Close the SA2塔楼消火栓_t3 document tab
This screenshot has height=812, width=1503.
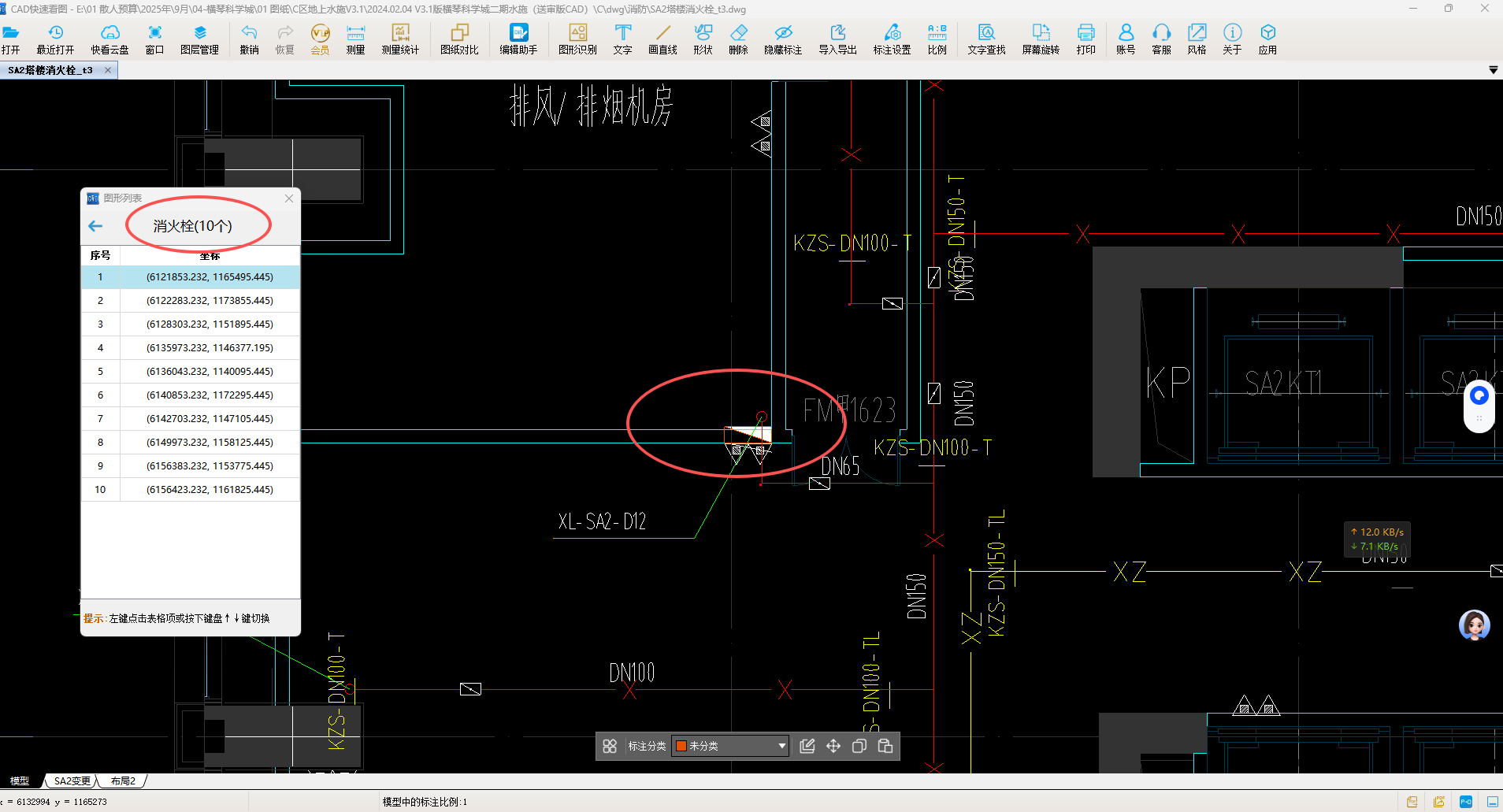[108, 70]
